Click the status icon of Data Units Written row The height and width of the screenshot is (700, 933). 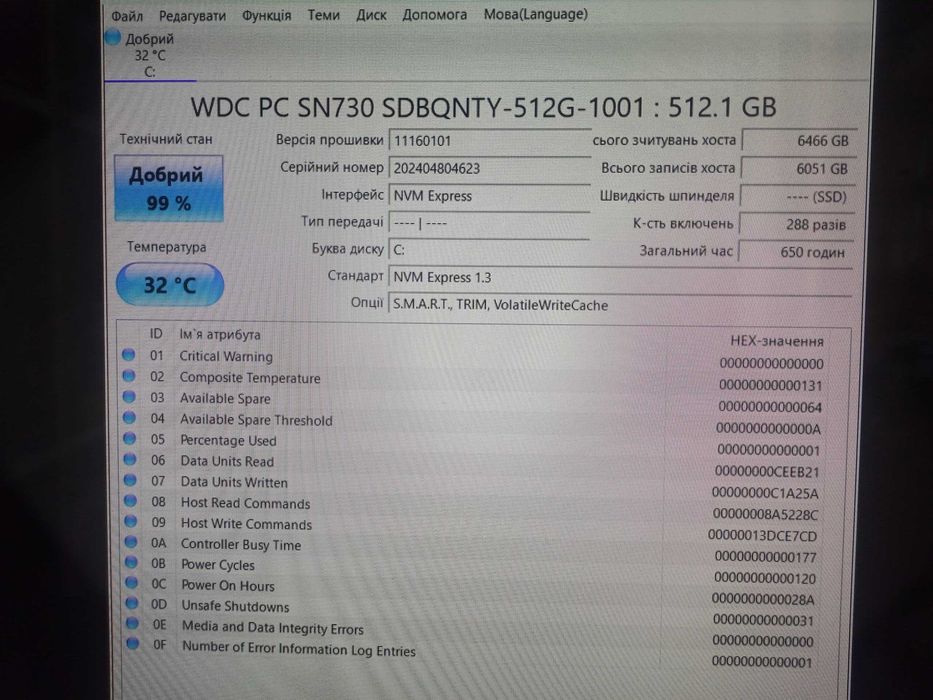tap(130, 480)
